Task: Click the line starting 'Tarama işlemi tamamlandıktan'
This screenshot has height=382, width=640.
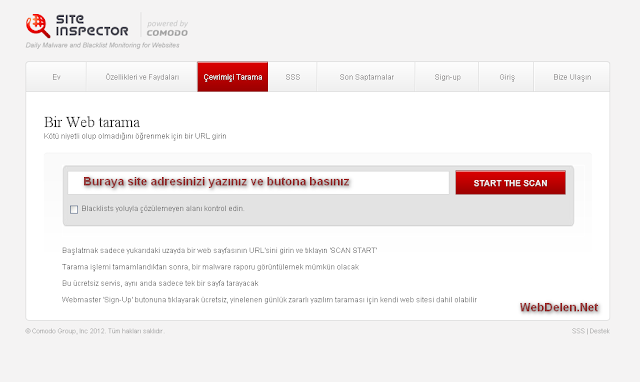Action: (210, 267)
